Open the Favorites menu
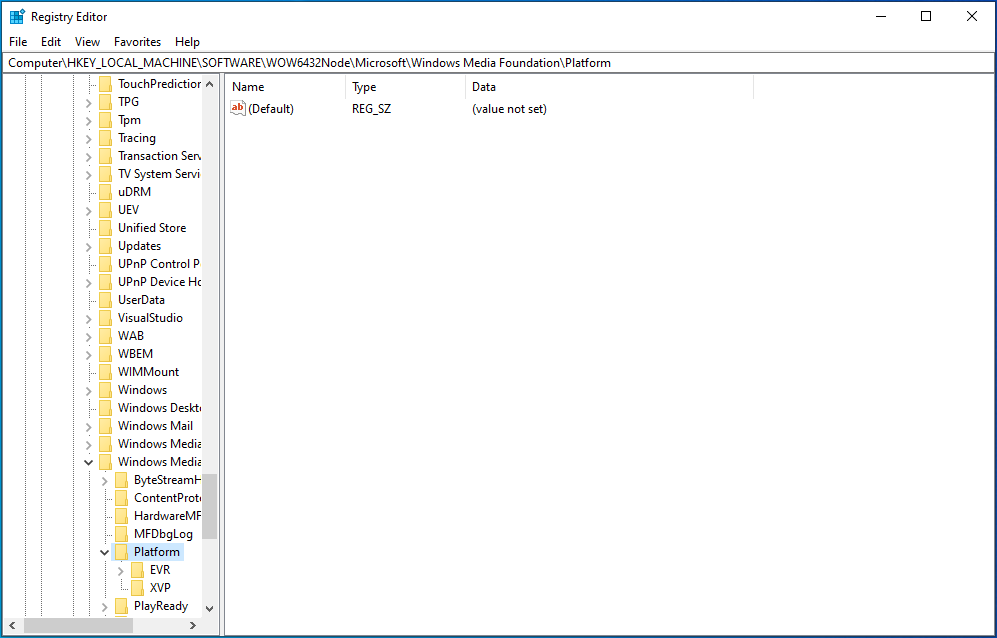 click(x=137, y=41)
